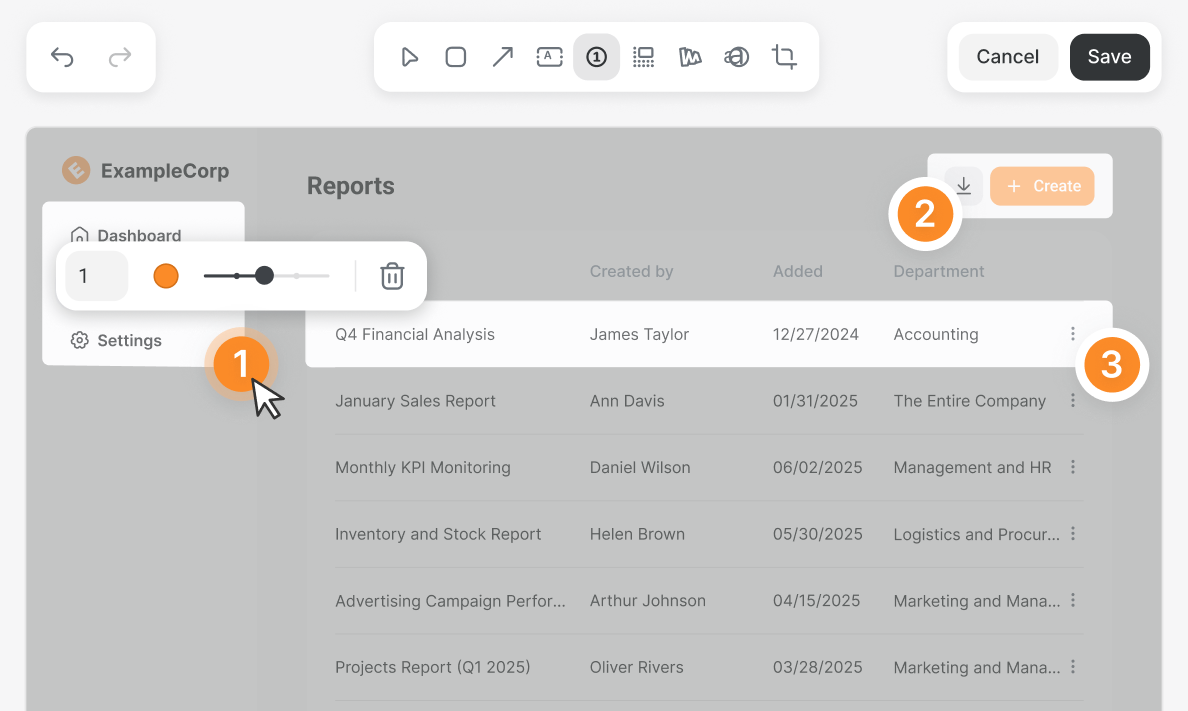
Task: Select the pointer selection tool
Action: [409, 57]
